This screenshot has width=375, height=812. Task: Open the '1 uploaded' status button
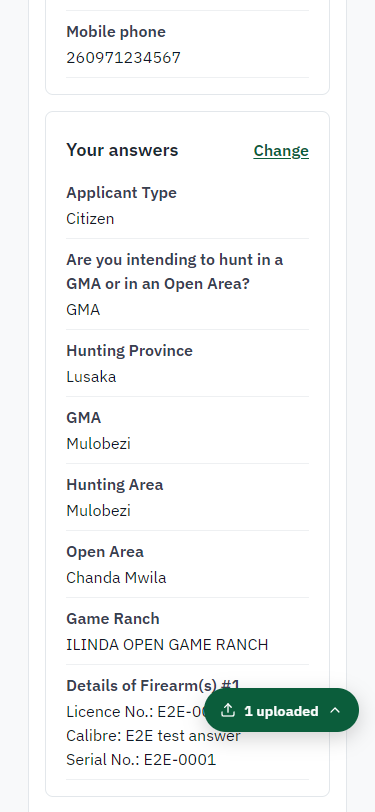pyautogui.click(x=281, y=710)
